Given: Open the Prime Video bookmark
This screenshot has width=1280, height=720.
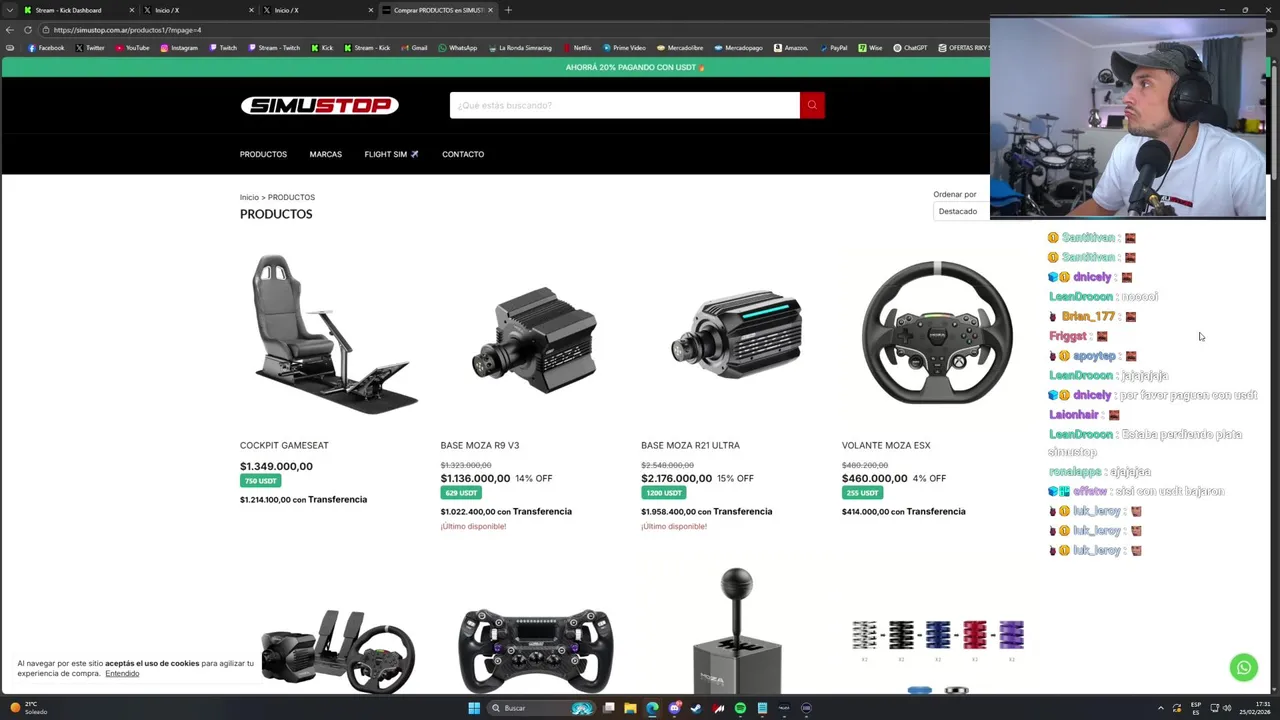Looking at the screenshot, I should click(x=624, y=48).
